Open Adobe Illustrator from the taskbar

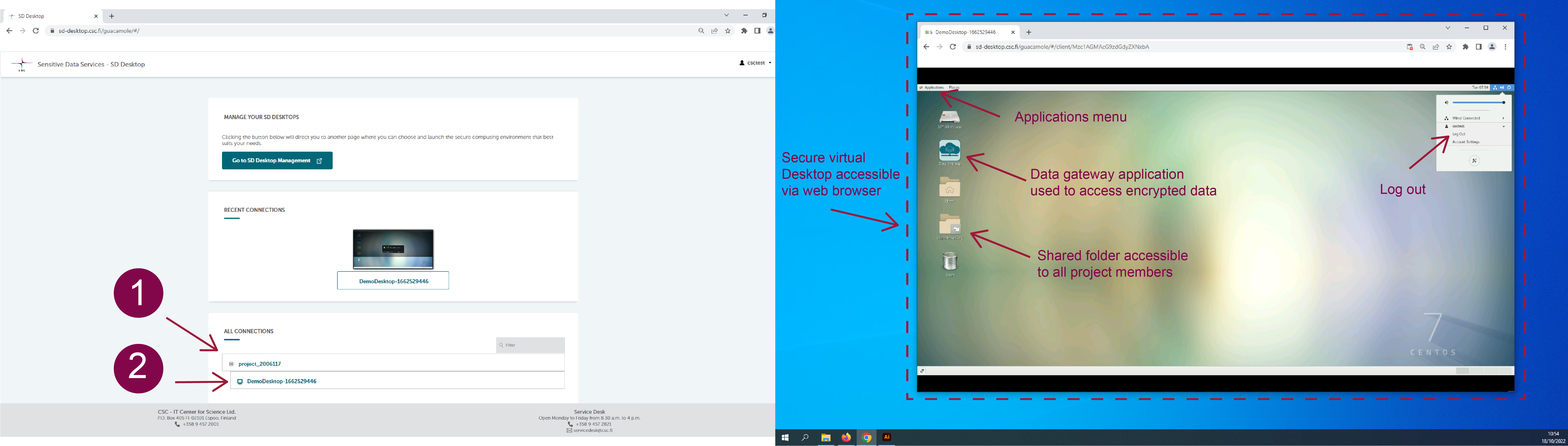(x=887, y=438)
